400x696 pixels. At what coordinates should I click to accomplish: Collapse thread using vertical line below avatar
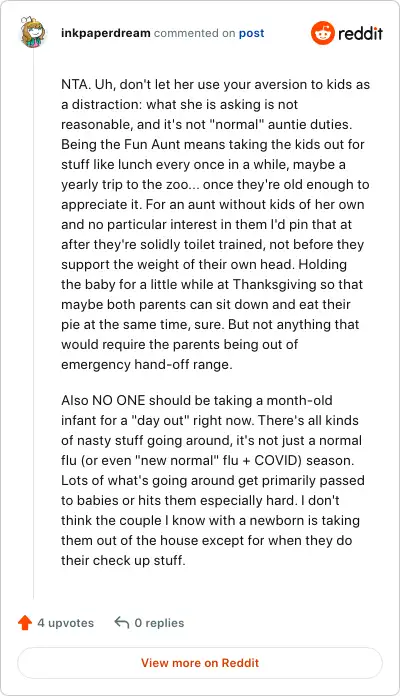point(34,324)
